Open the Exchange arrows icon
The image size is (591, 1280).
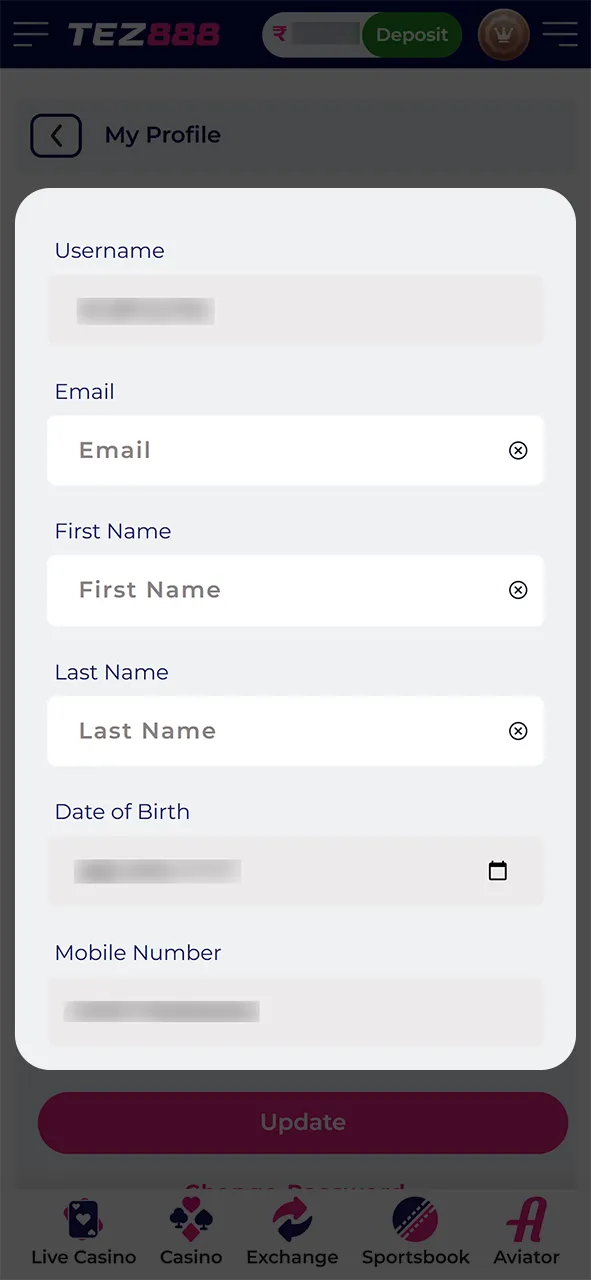click(x=292, y=1220)
